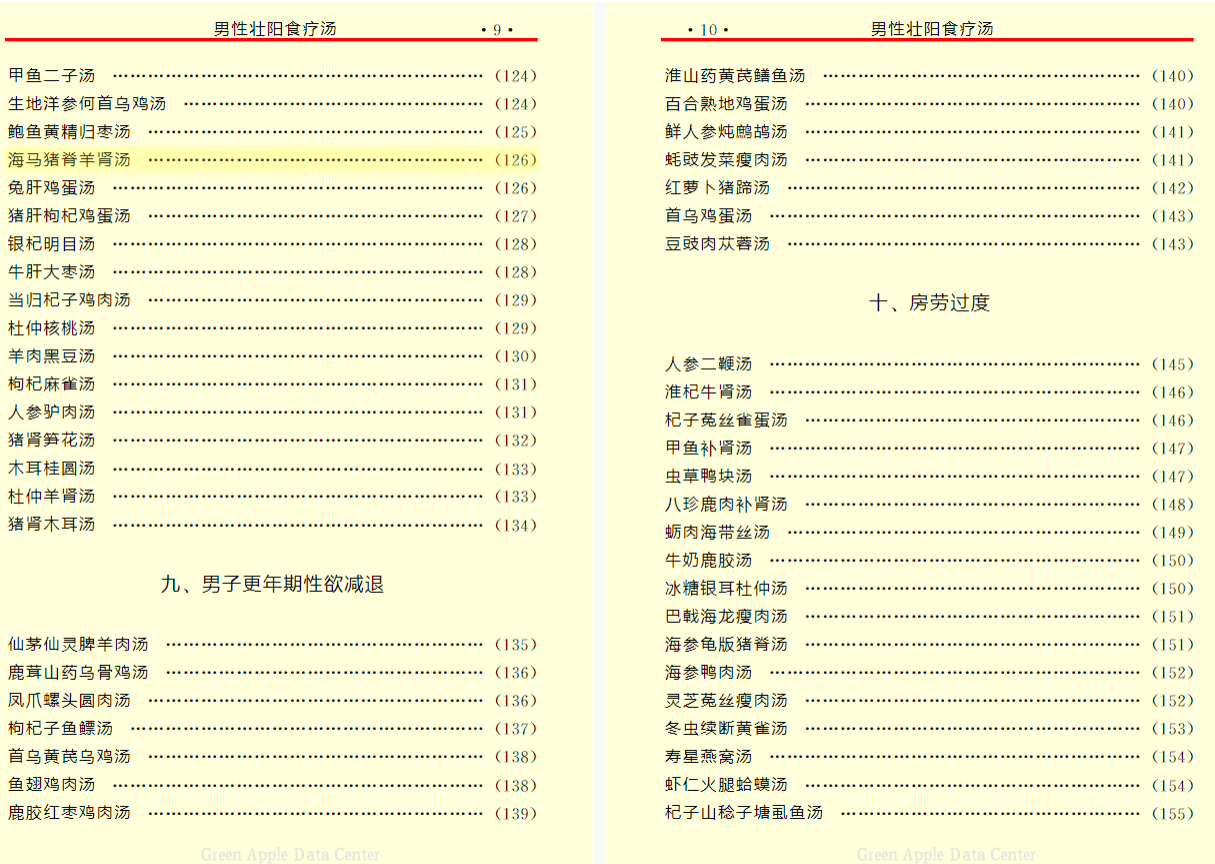Click the 鹿胶红枣鸡肉汤 entry

coord(70,813)
